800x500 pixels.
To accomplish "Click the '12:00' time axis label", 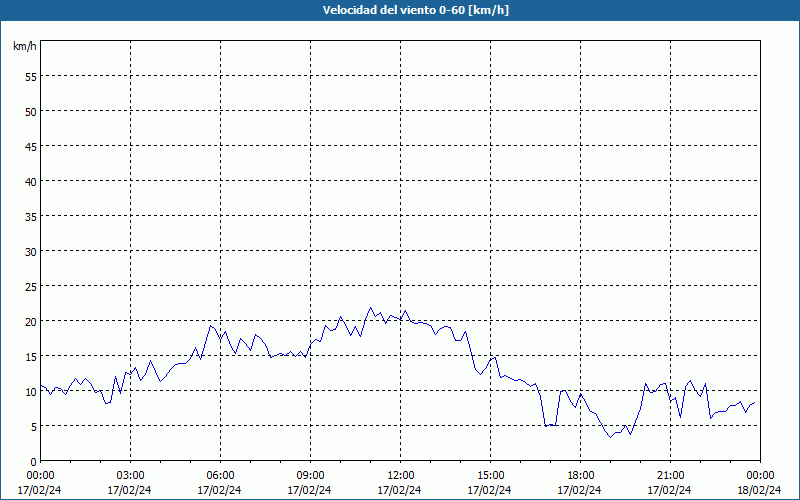I will coord(401,476).
